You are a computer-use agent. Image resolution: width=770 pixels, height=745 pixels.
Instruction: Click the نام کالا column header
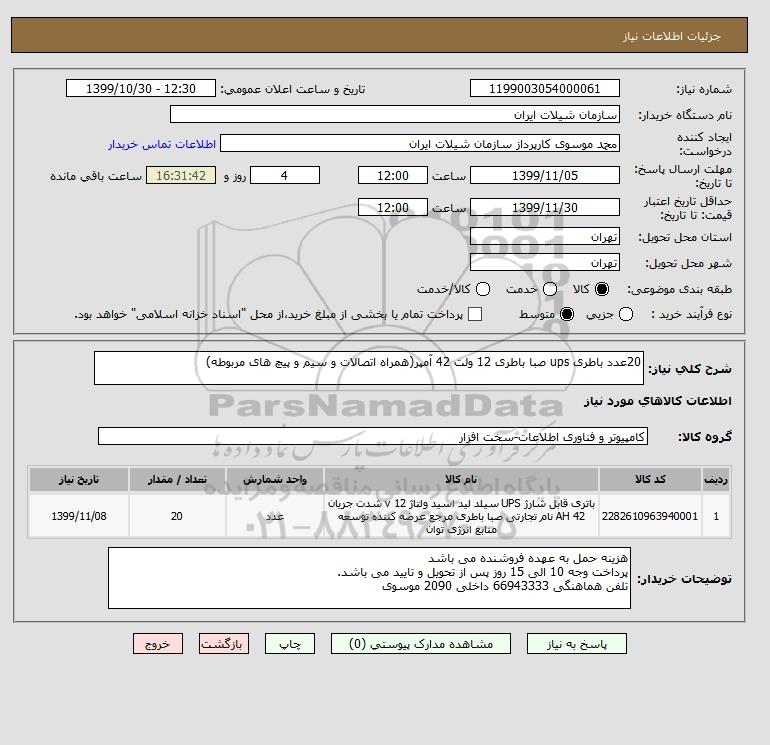(x=461, y=479)
